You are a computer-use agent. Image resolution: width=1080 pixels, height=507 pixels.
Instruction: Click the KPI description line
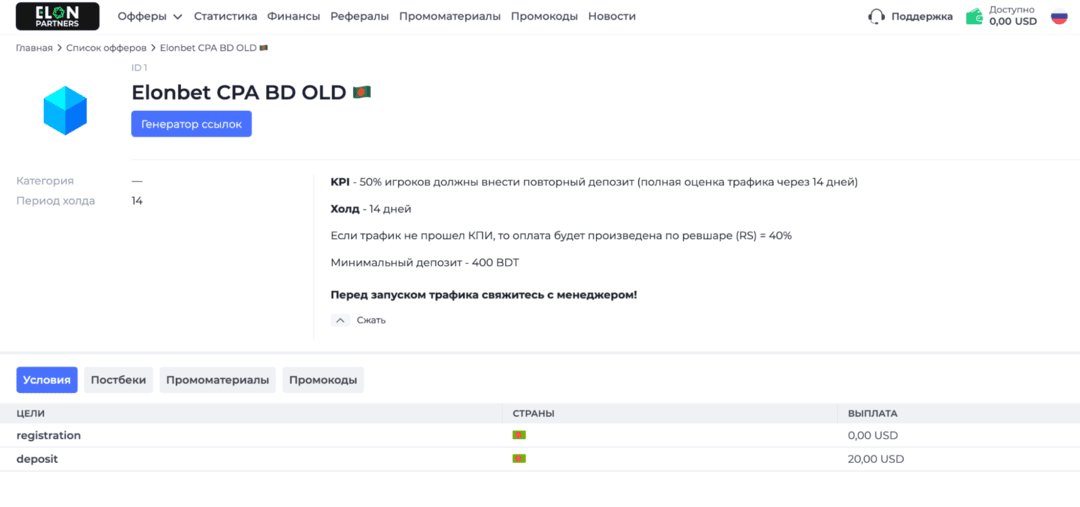594,182
